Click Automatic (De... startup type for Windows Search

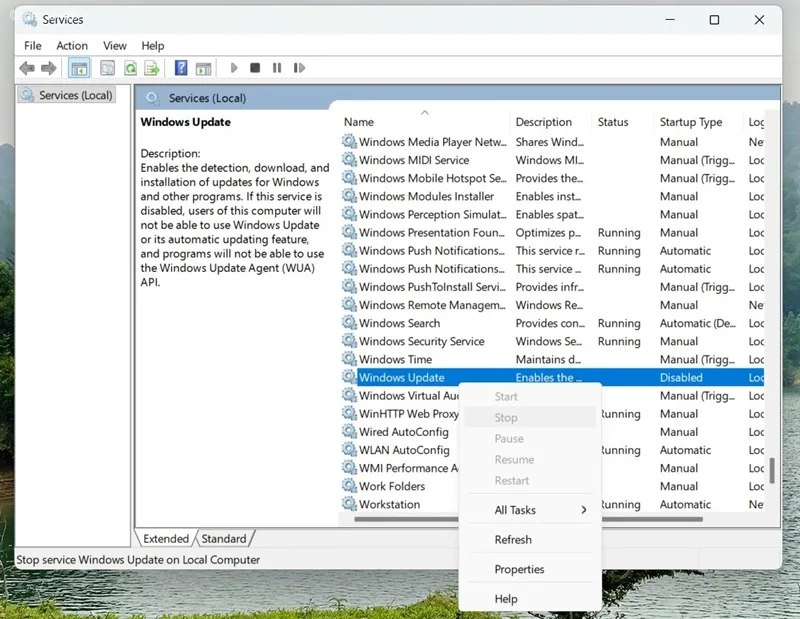click(697, 323)
